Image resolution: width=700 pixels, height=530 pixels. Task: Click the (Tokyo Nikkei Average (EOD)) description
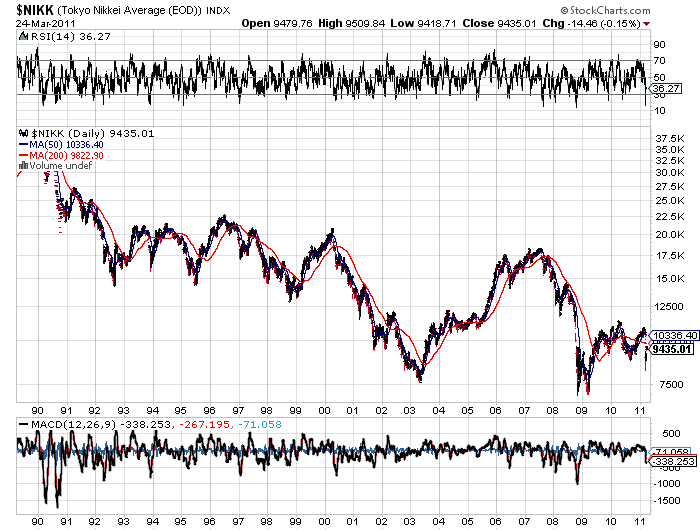[x=129, y=10]
